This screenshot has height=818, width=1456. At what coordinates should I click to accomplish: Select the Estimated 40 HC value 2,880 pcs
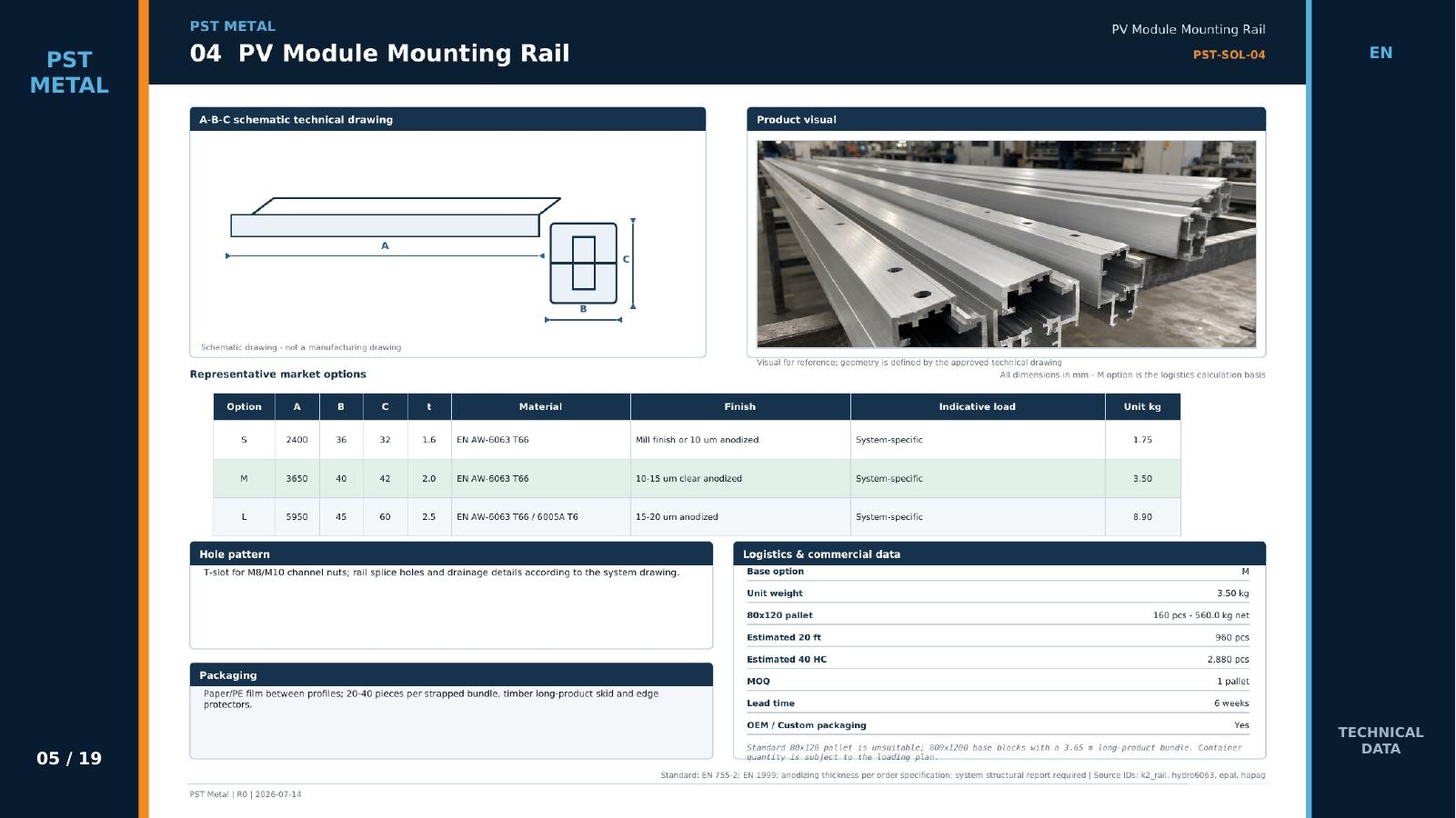click(x=1228, y=660)
